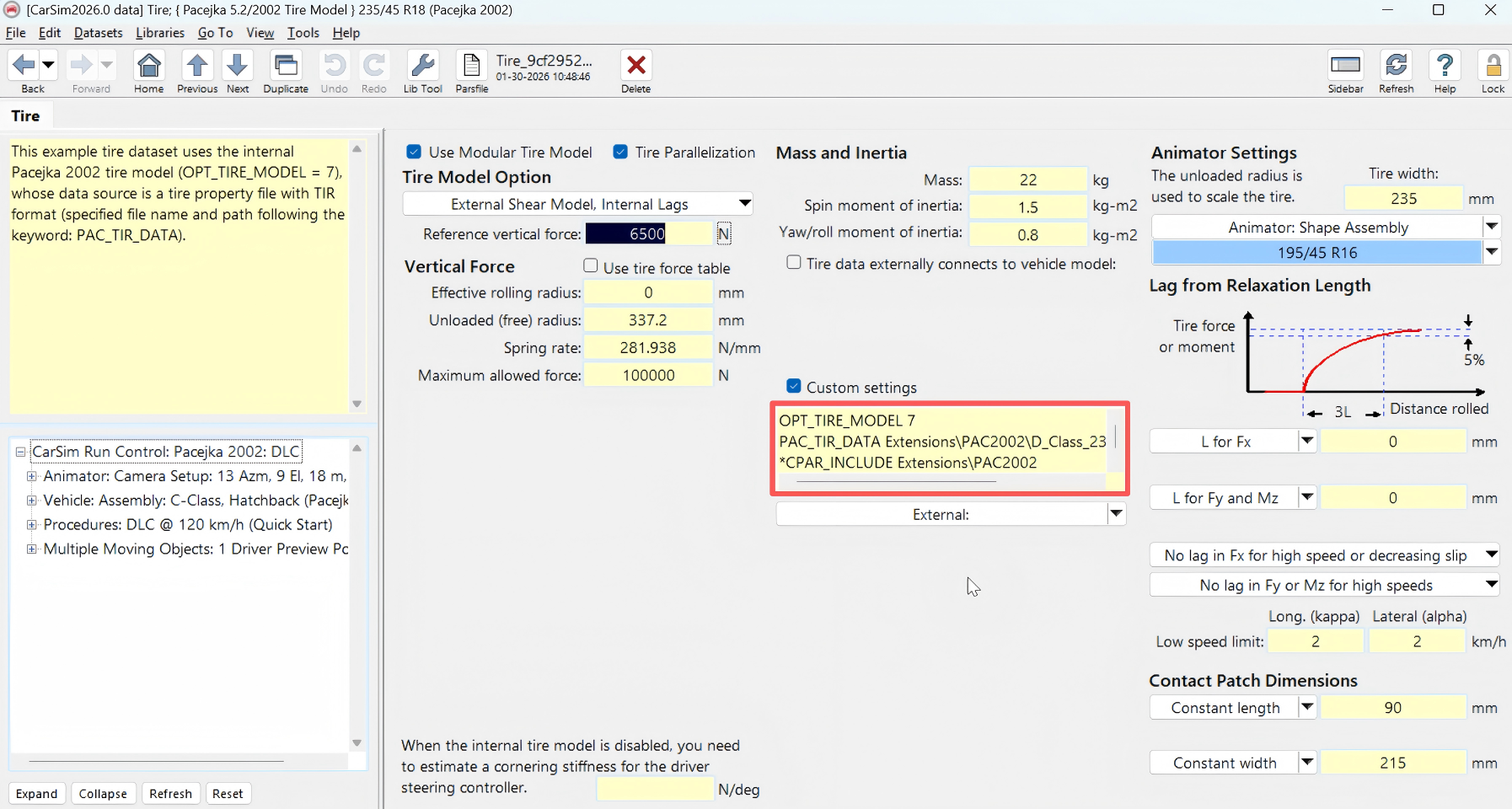Image resolution: width=1512 pixels, height=809 pixels.
Task: Open No lag in Fy or Mz dropdown
Action: tap(1324, 585)
